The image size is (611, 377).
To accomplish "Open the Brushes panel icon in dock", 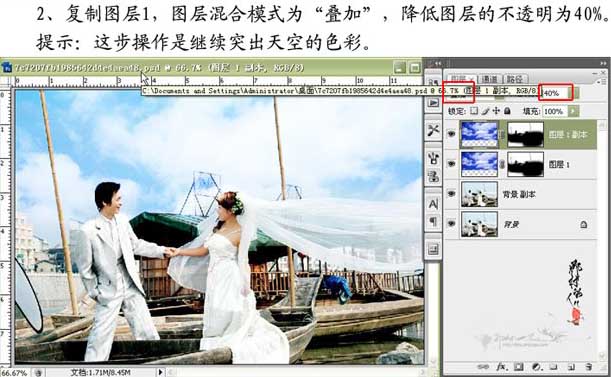I will [x=433, y=158].
